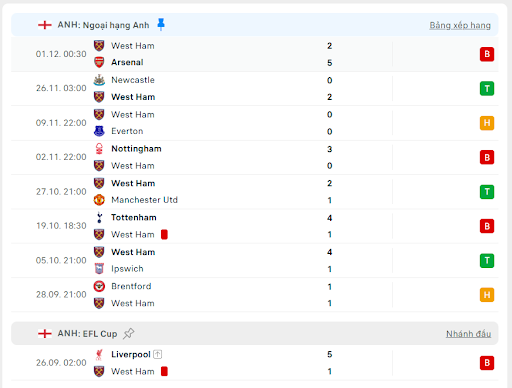Click the Brentford club crest
This screenshot has width=512, height=388.
point(99,286)
